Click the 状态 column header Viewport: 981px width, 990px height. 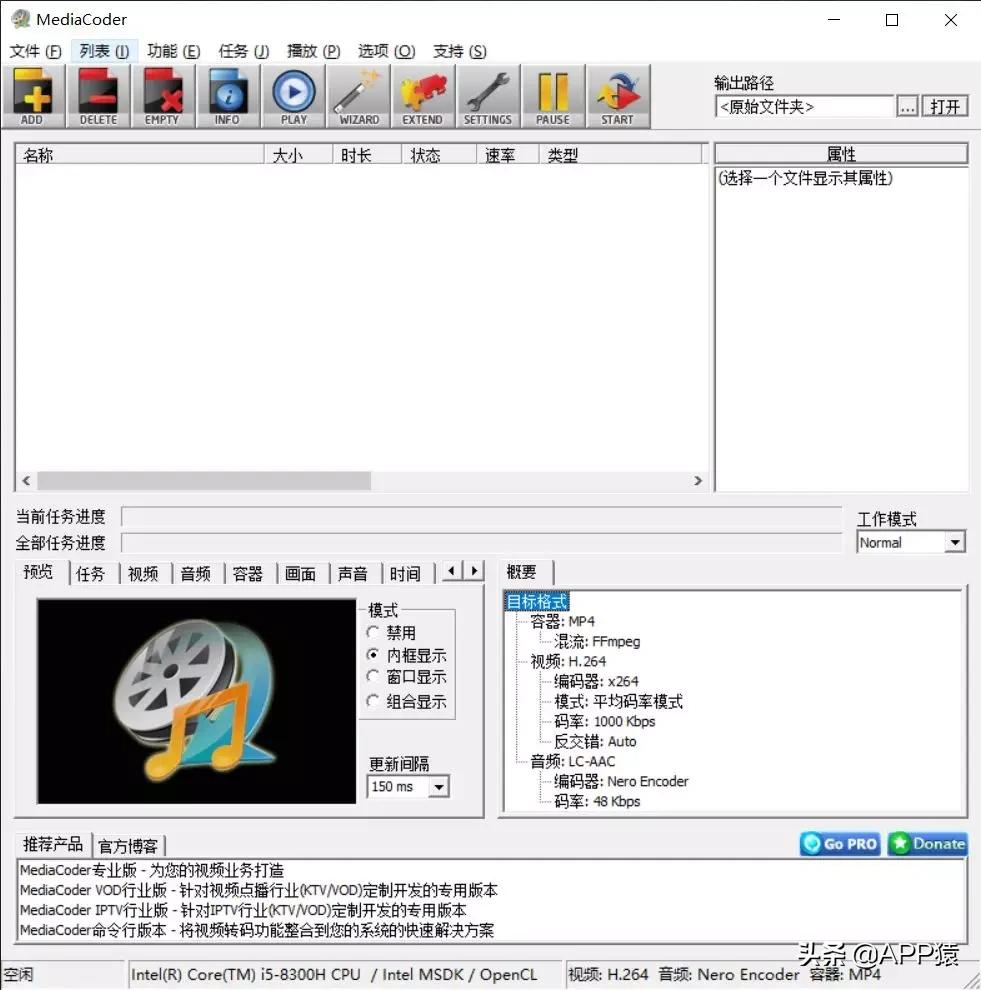coord(439,155)
